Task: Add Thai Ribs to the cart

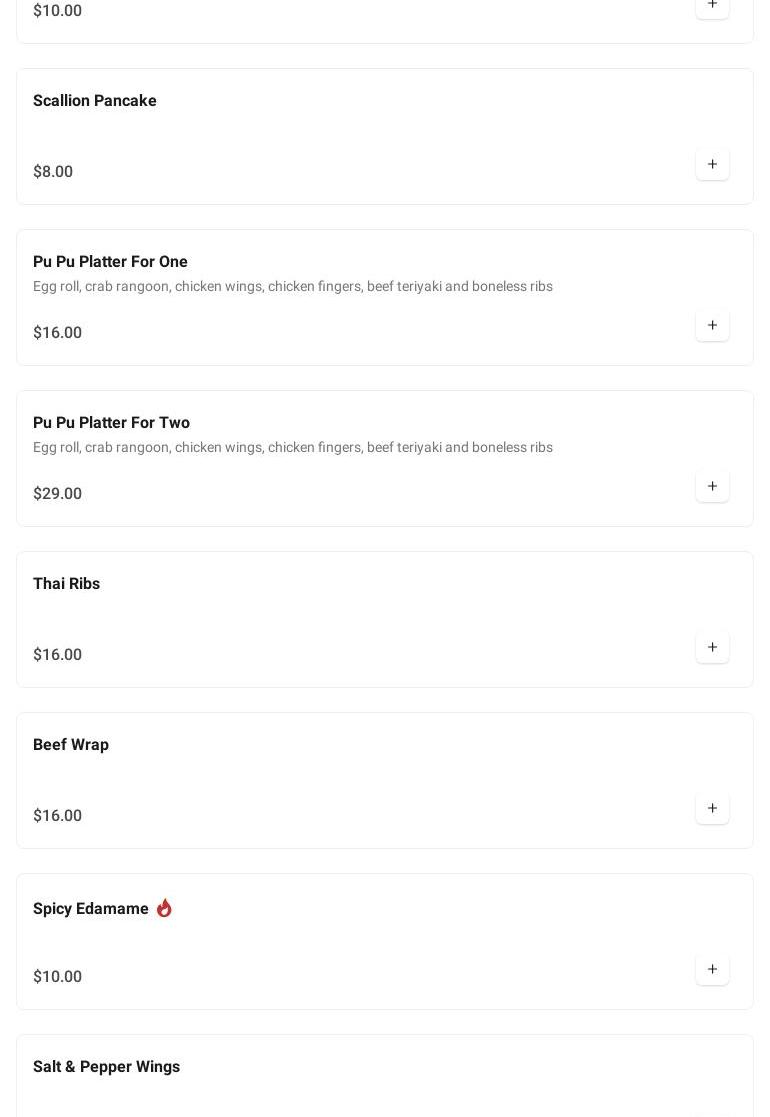Action: point(712,647)
